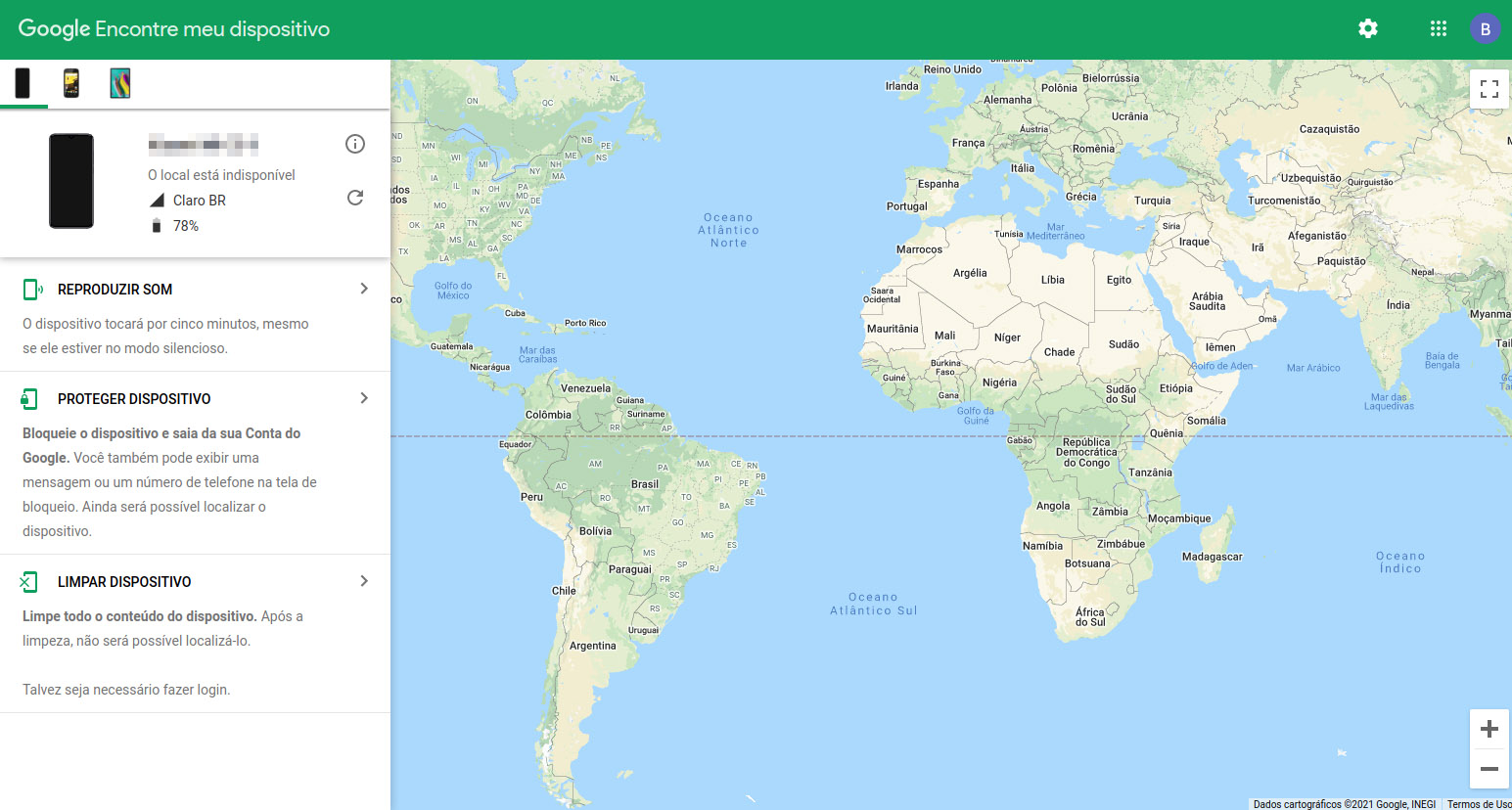Zoom out on the map
The width and height of the screenshot is (1512, 810).
tap(1489, 769)
